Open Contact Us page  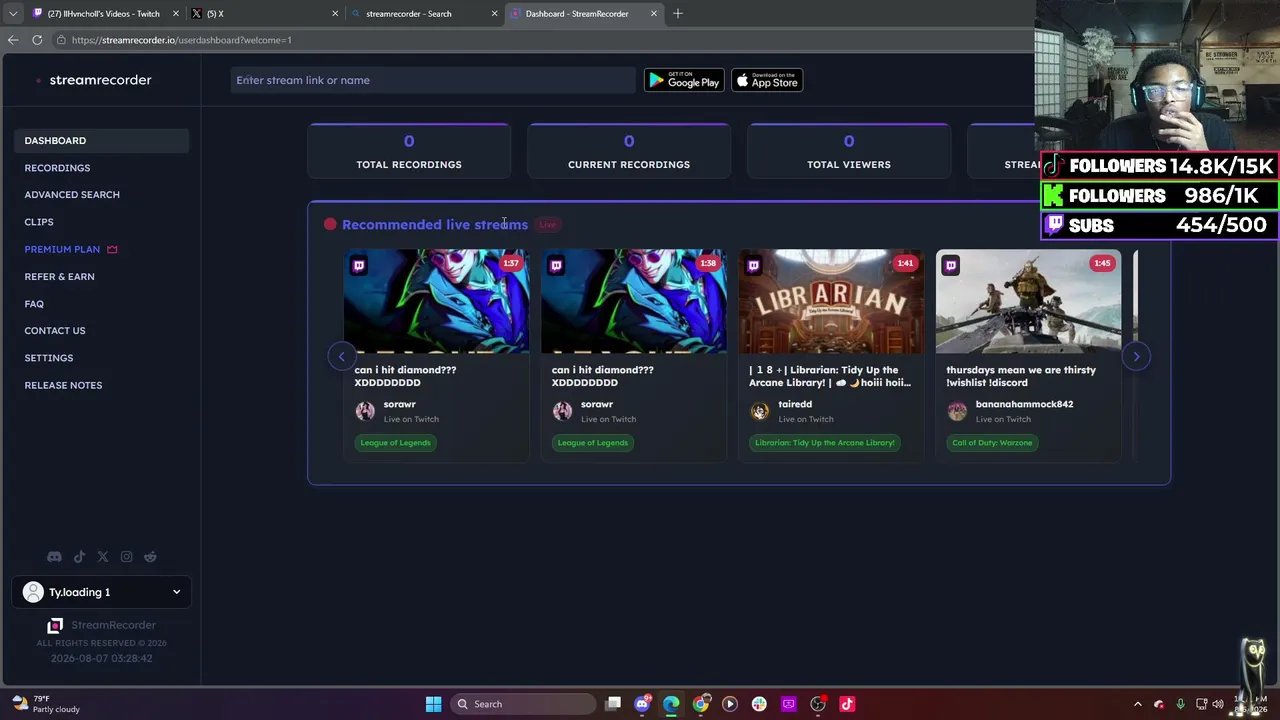55,331
